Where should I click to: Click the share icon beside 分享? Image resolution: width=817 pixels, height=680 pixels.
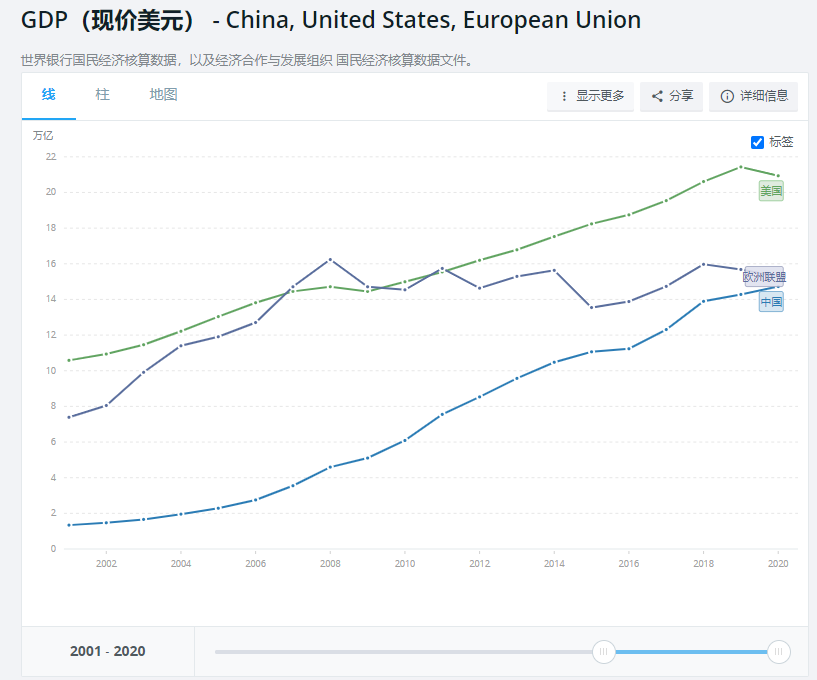[x=657, y=96]
